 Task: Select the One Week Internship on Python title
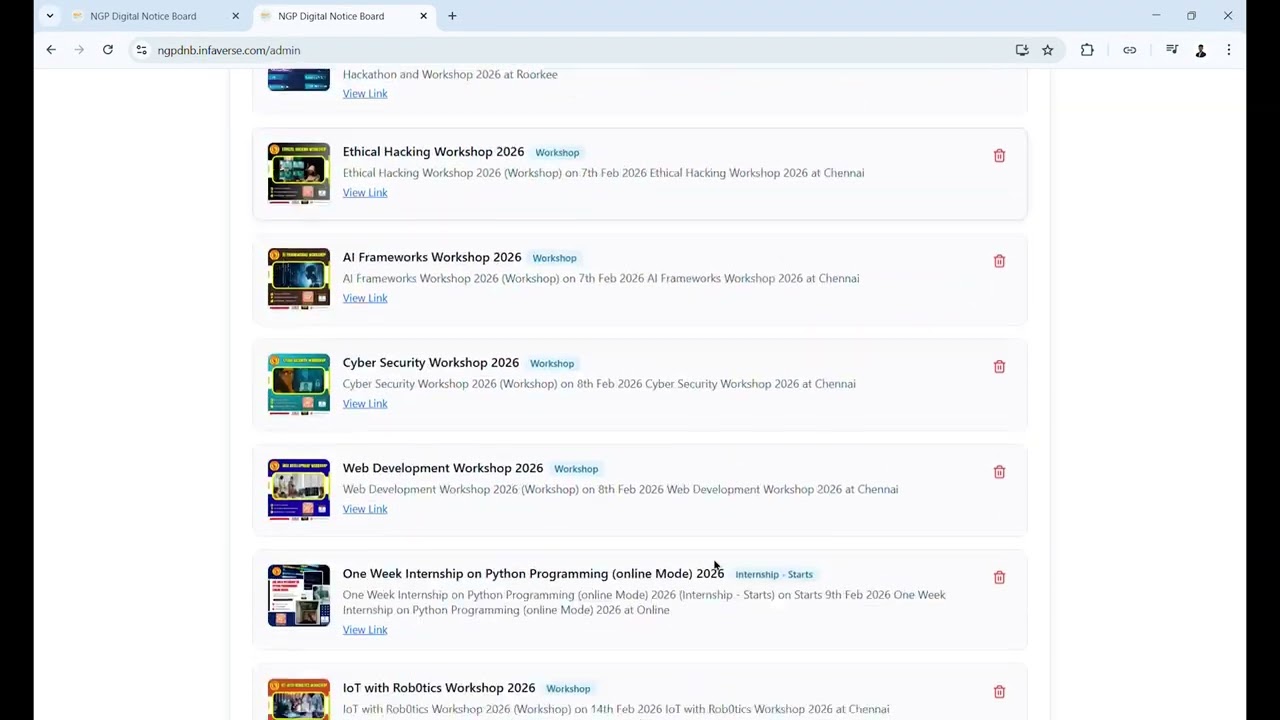[533, 574]
